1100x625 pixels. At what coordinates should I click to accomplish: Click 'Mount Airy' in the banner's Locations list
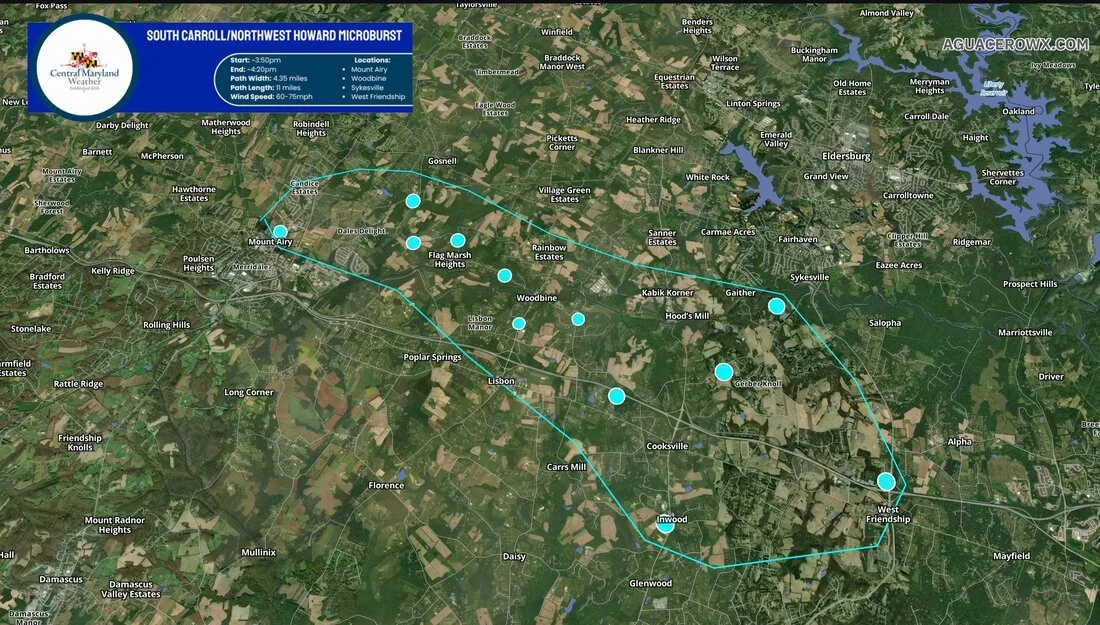click(x=369, y=69)
